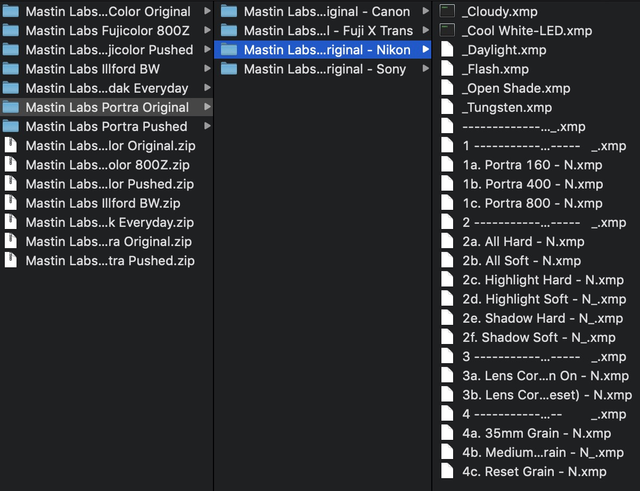The image size is (640, 491).
Task: Expand the Sony folder disclosure arrow
Action: click(x=424, y=69)
